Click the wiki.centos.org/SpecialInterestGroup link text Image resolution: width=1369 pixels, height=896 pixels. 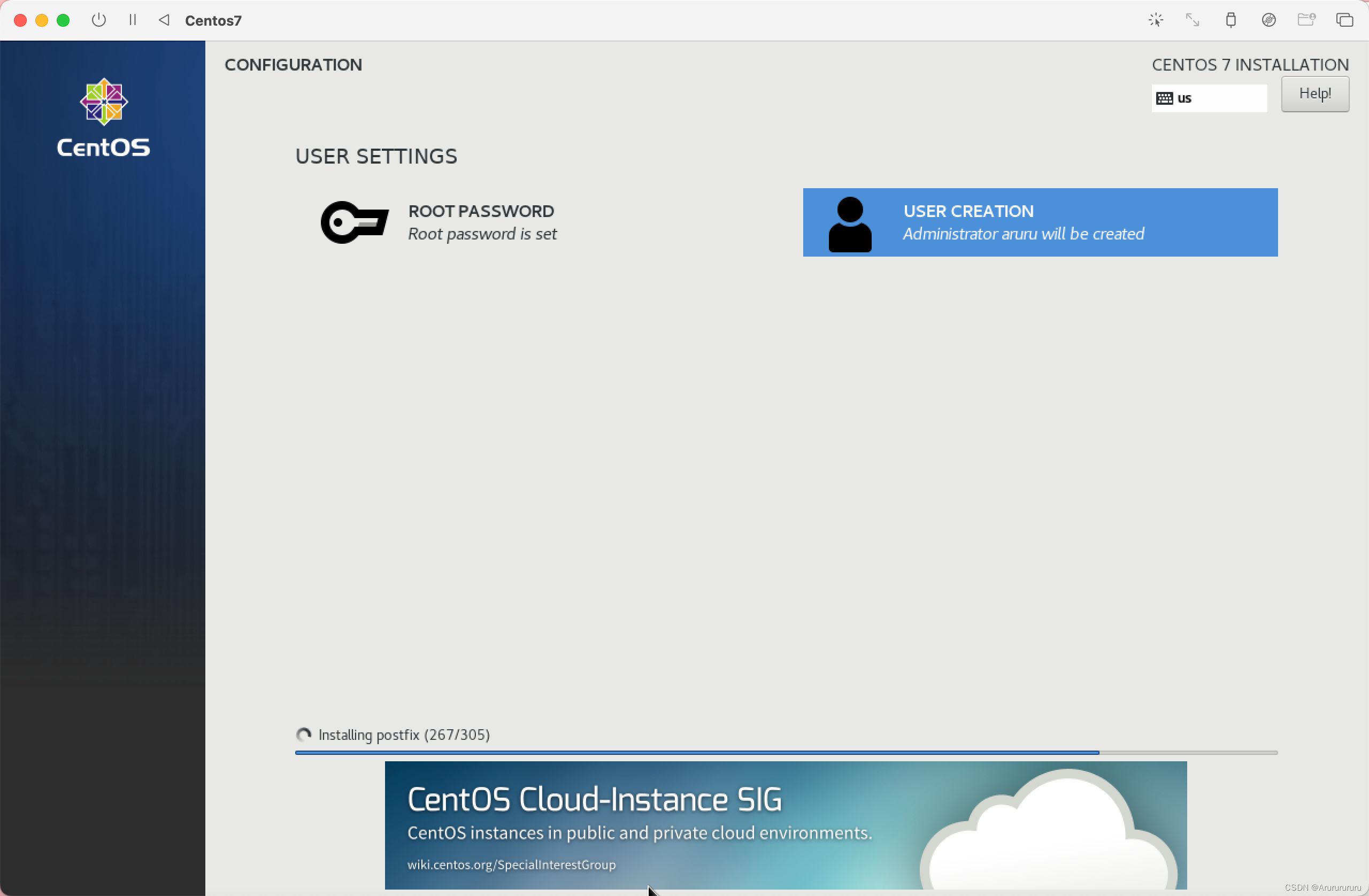(x=511, y=865)
